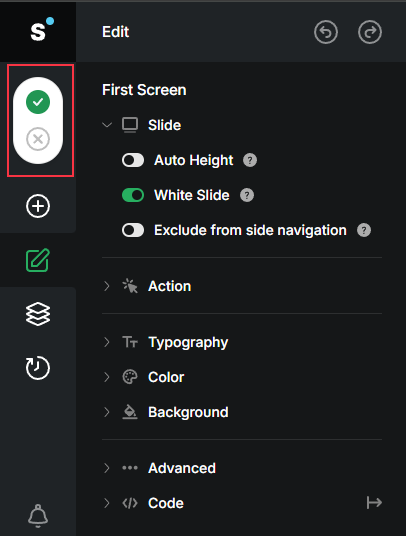Disable the White Slide toggle
This screenshot has width=406, height=536.
point(133,195)
